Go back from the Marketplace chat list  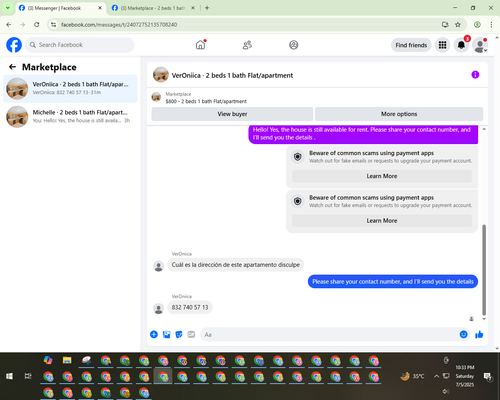tap(12, 67)
